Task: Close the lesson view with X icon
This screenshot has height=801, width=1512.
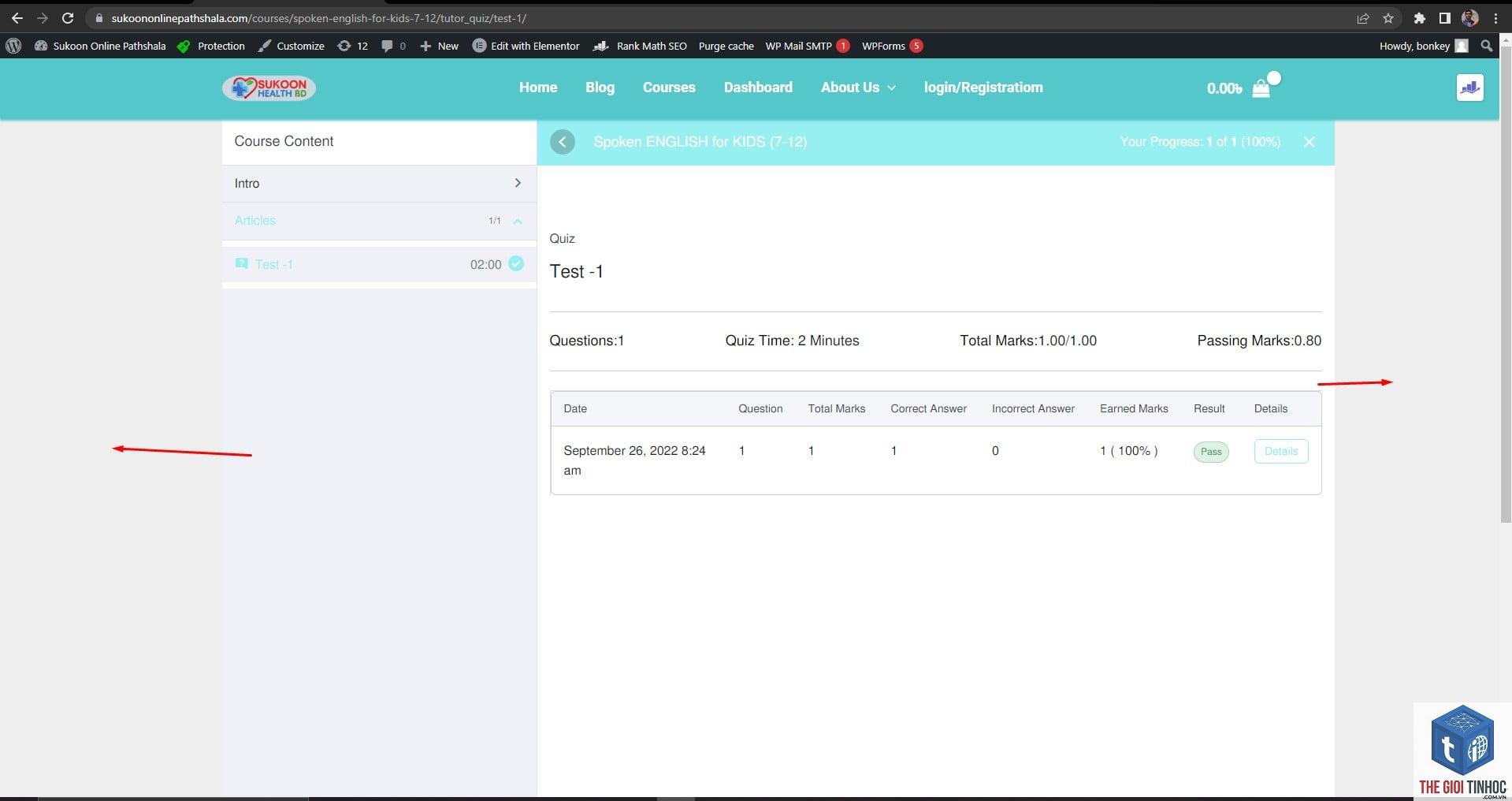Action: pyautogui.click(x=1309, y=142)
